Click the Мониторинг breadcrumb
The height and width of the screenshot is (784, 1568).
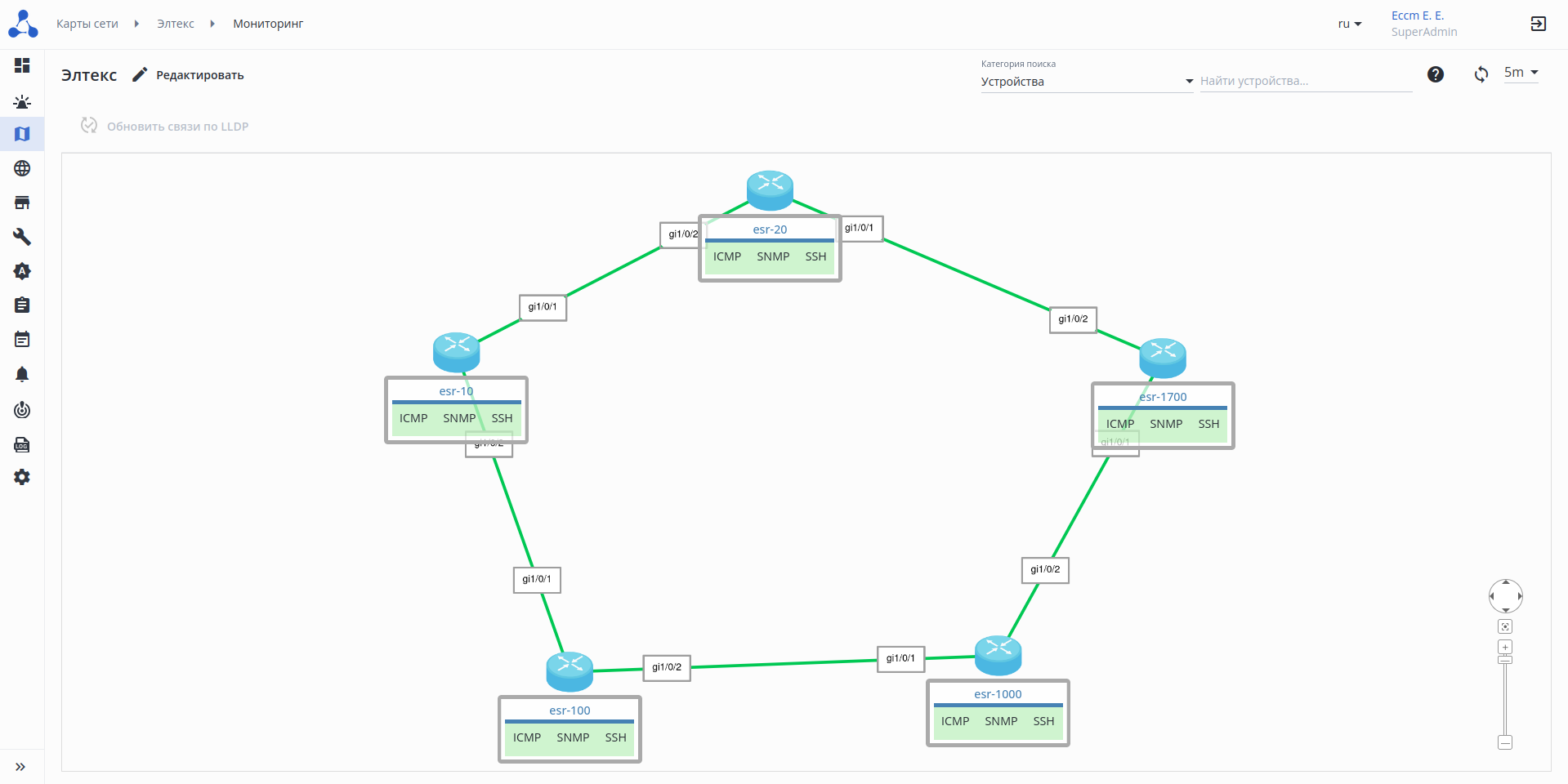(268, 24)
